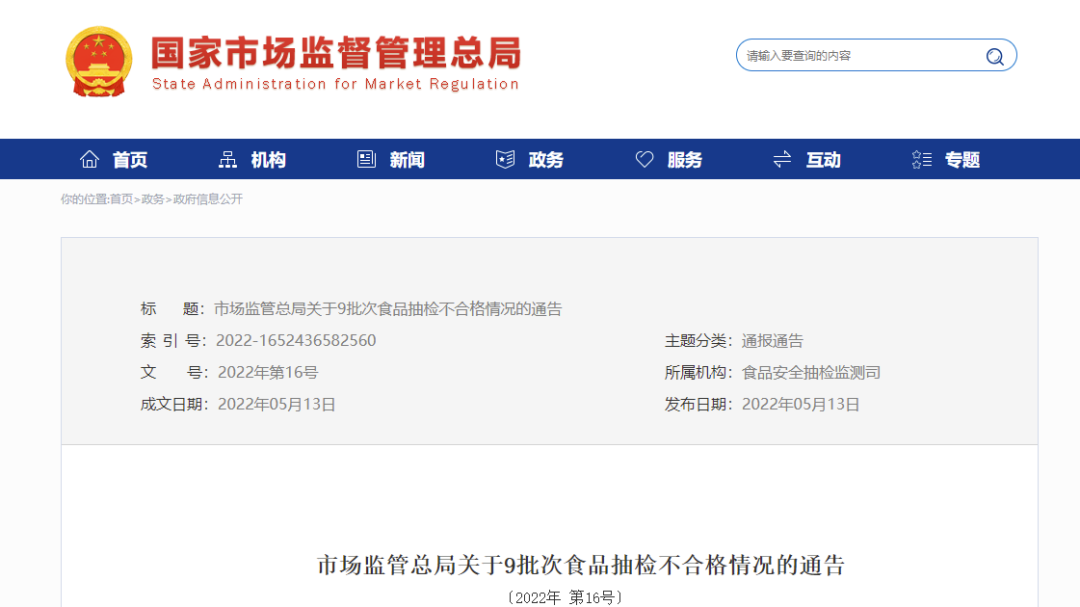Click the 你的位置 breadcrumb label
1080x607 pixels.
coord(84,199)
